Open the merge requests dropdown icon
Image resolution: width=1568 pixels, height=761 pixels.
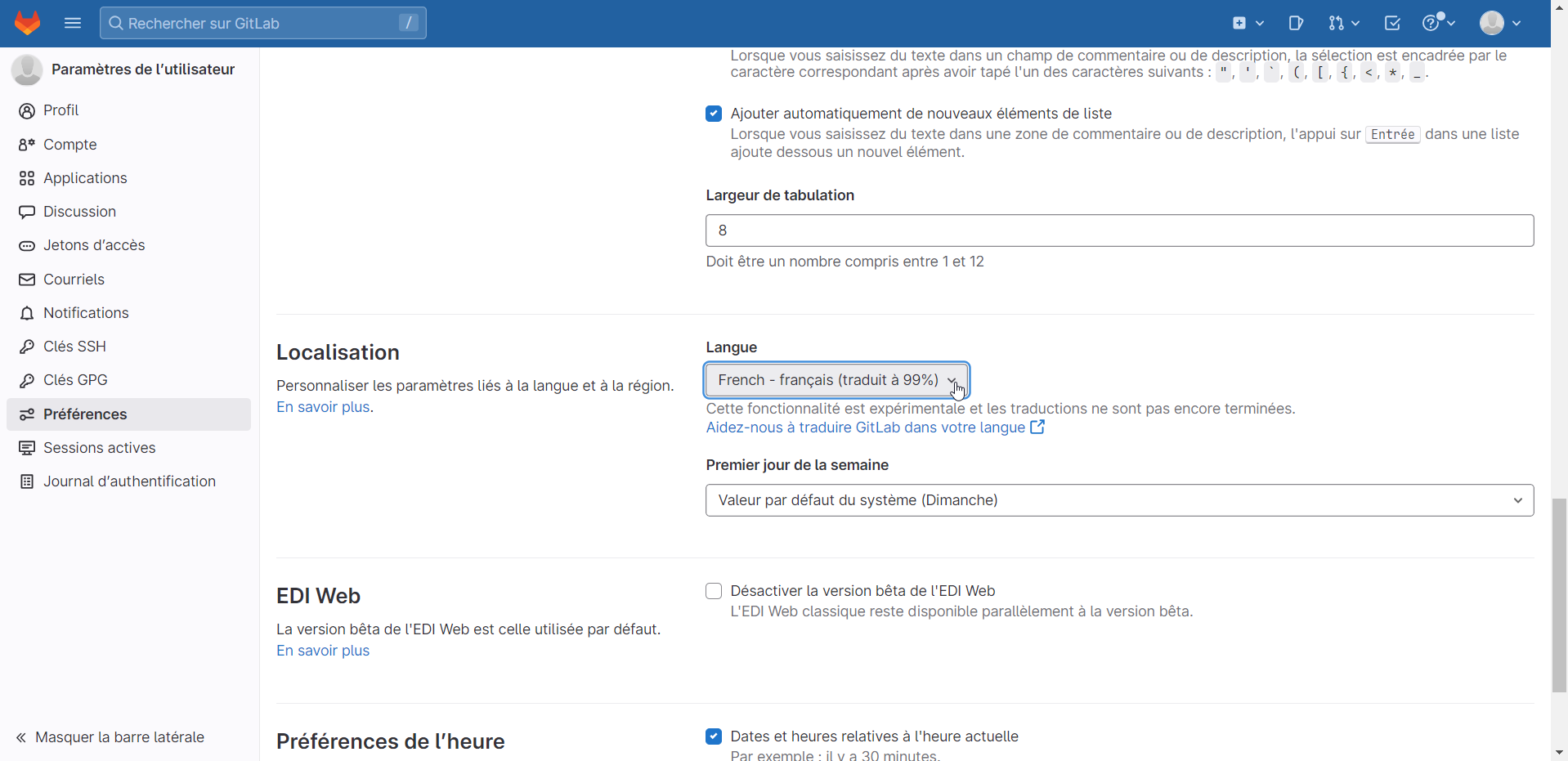pyautogui.click(x=1343, y=23)
